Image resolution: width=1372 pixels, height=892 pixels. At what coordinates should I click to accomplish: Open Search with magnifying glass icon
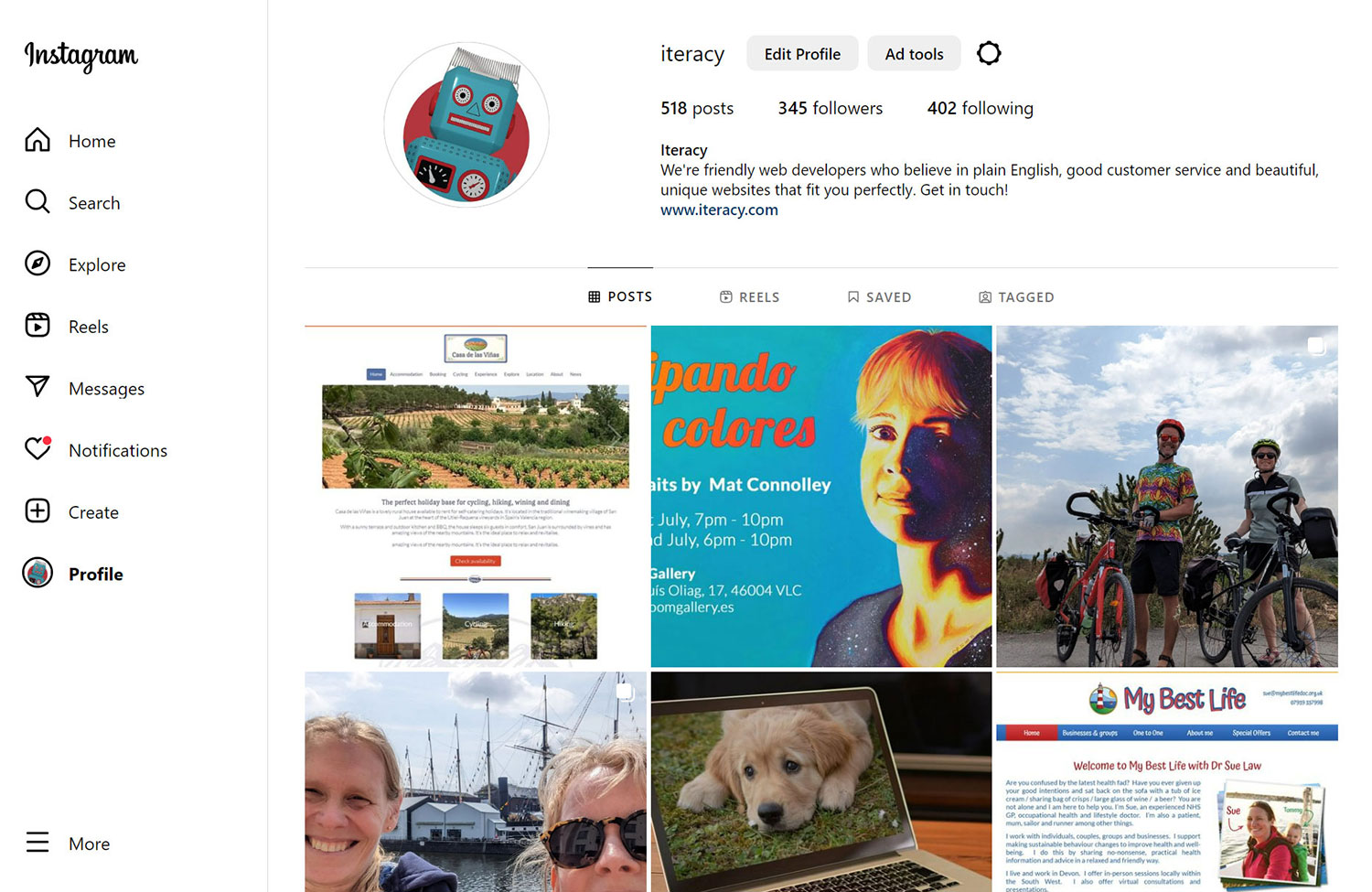coord(38,201)
